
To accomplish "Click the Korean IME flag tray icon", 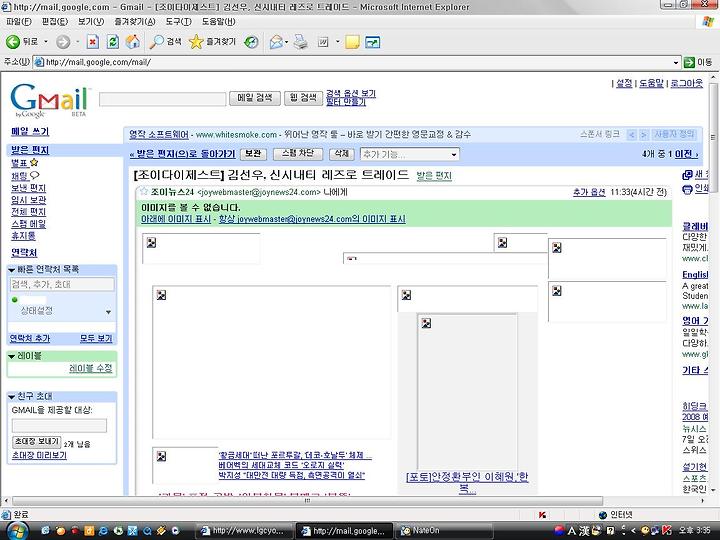I will 559,530.
